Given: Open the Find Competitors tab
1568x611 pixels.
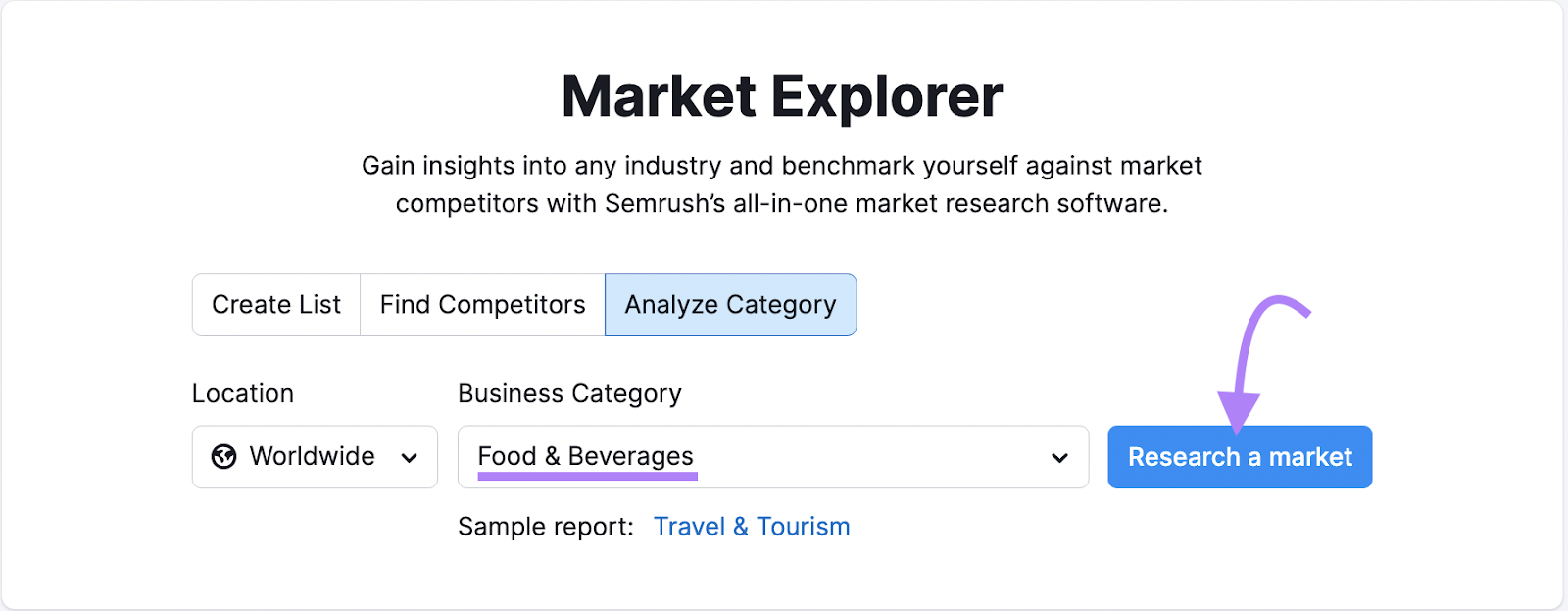Looking at the screenshot, I should click(x=482, y=304).
